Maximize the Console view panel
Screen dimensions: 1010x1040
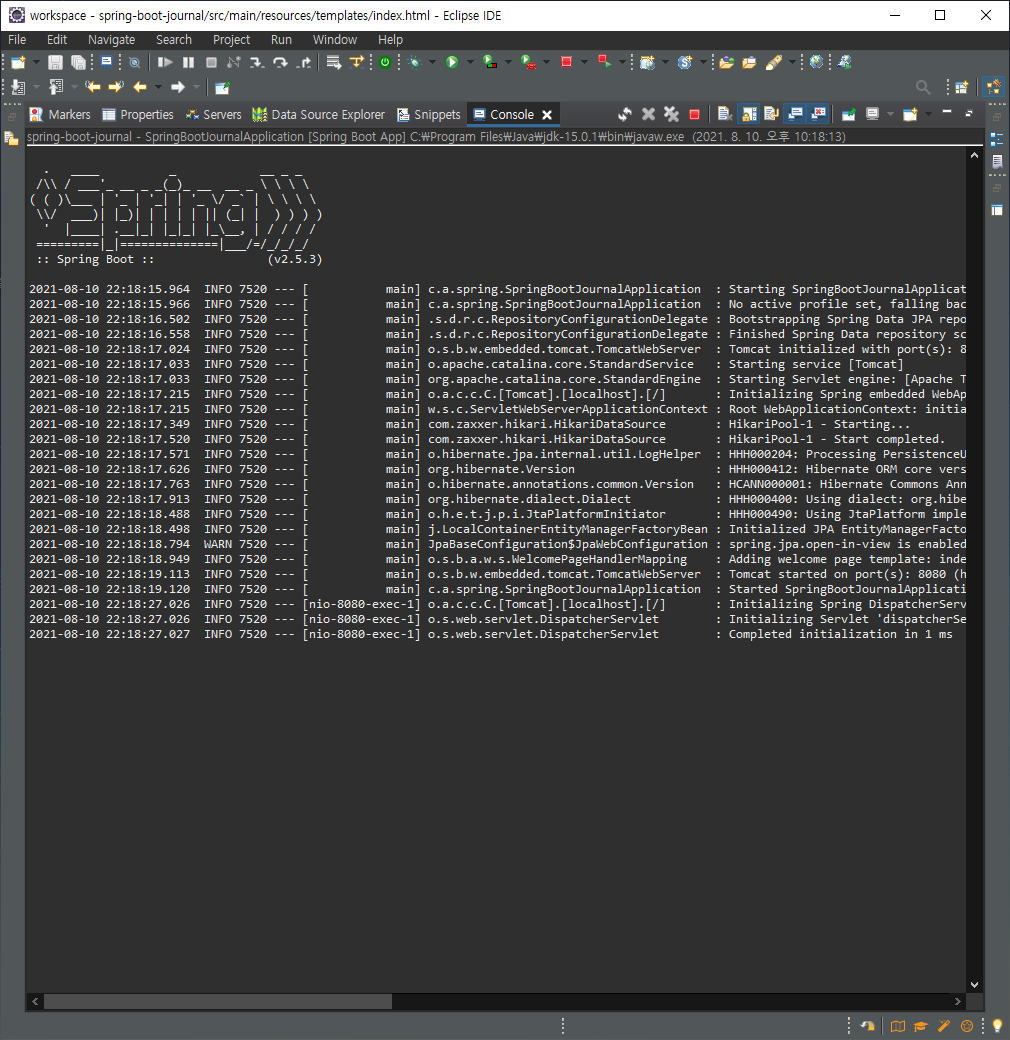(970, 113)
